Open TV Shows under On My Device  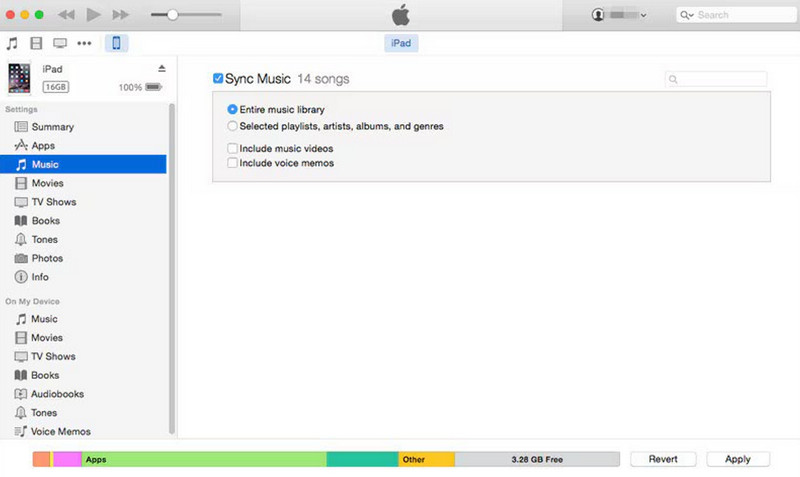[x=83, y=357]
